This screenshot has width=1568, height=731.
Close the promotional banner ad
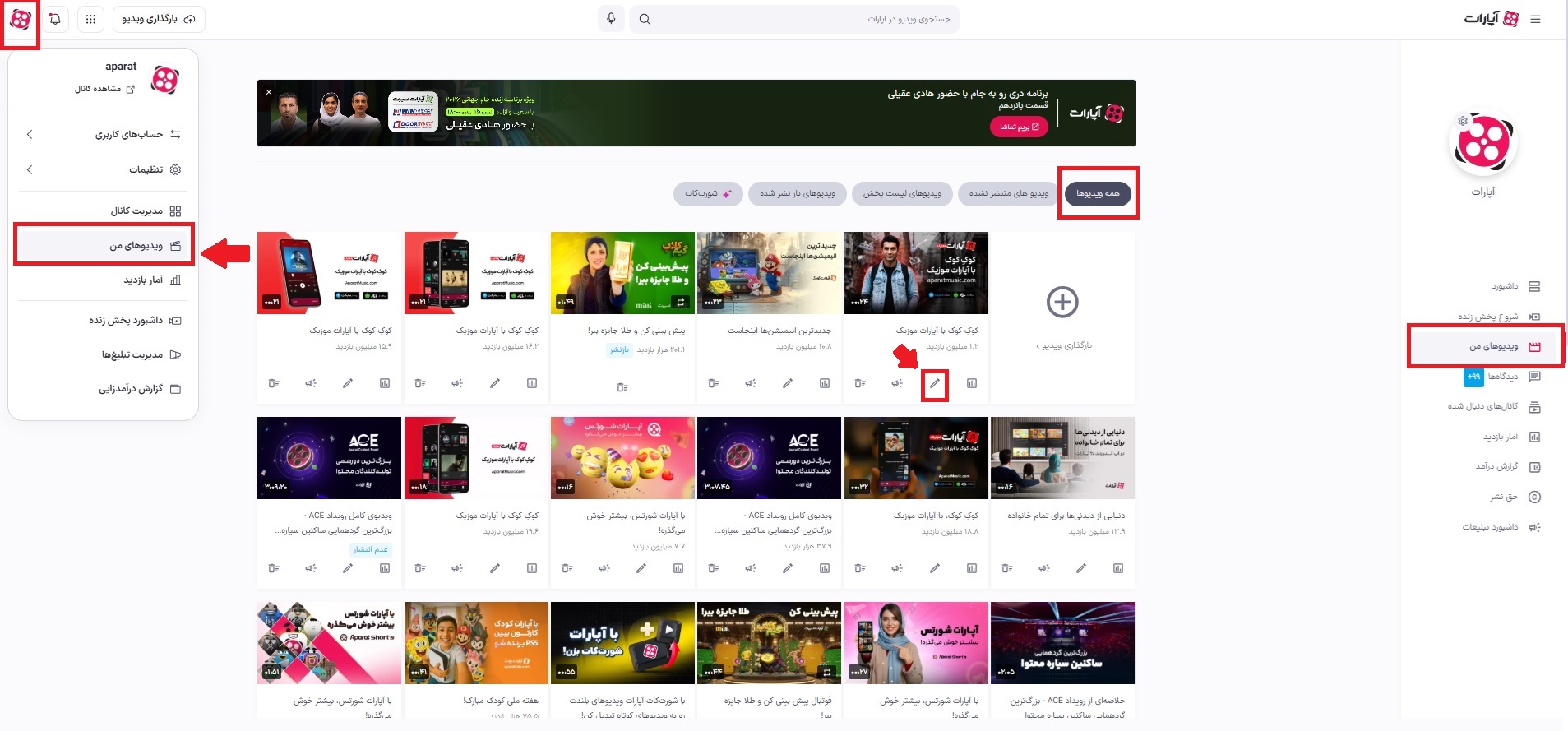(x=269, y=92)
